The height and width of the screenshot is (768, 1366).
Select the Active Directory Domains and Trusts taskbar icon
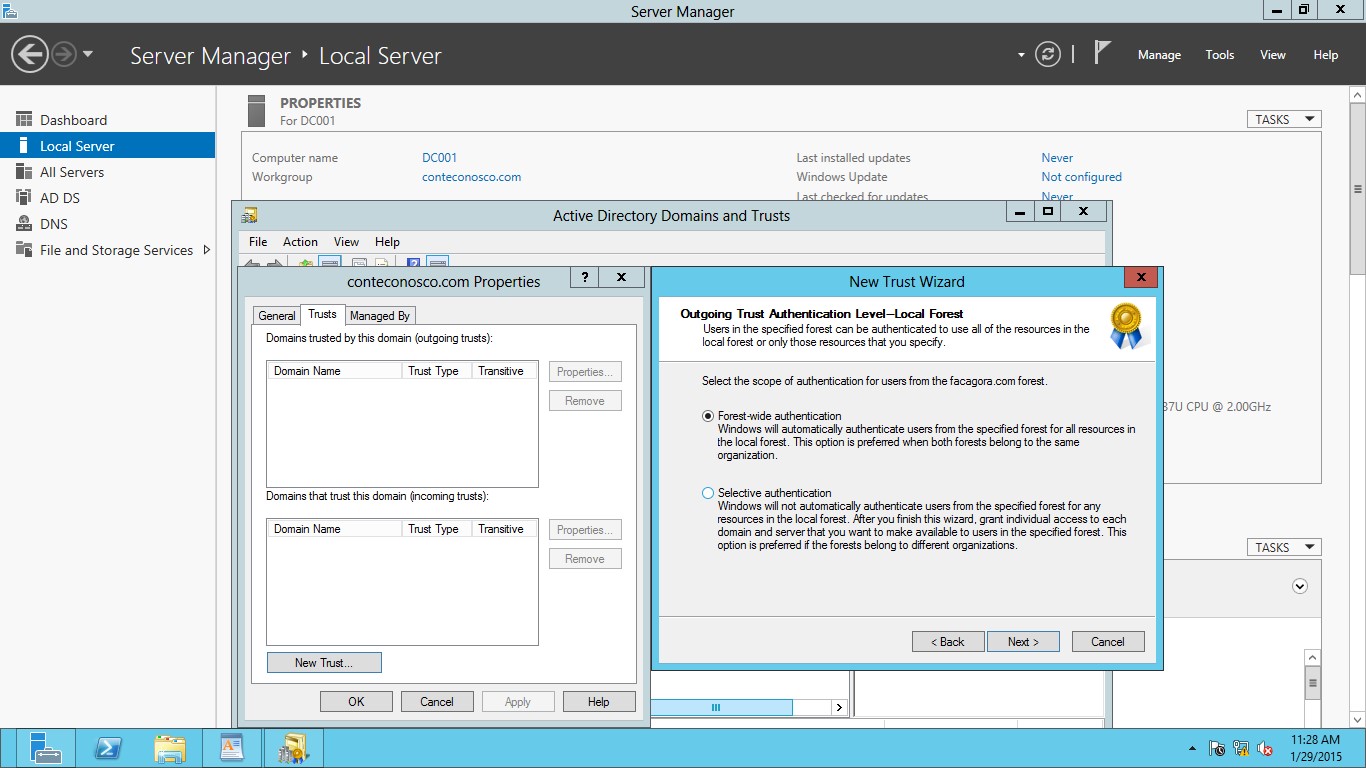click(x=293, y=747)
